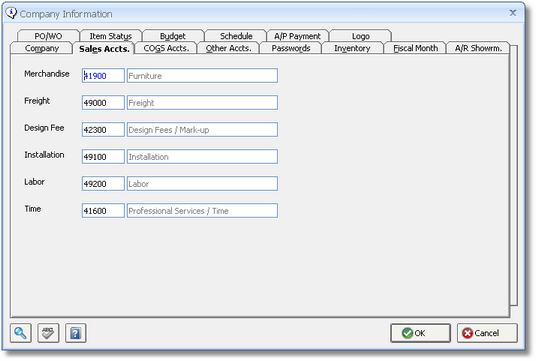The width and height of the screenshot is (536, 361).
Task: Click the Installation description field
Action: click(x=202, y=157)
